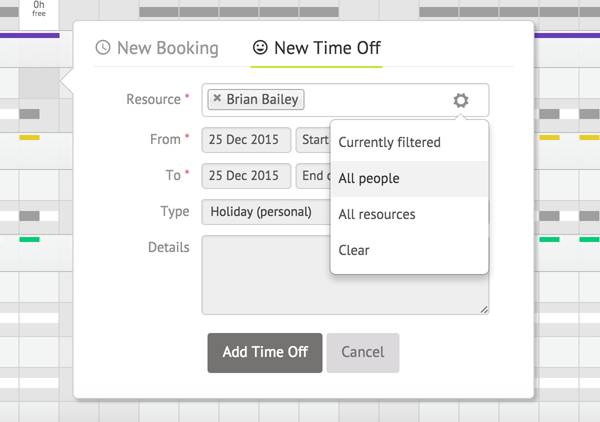Screen dimensions: 600x422
Task: Select the New Time Off tab
Action: pos(316,48)
